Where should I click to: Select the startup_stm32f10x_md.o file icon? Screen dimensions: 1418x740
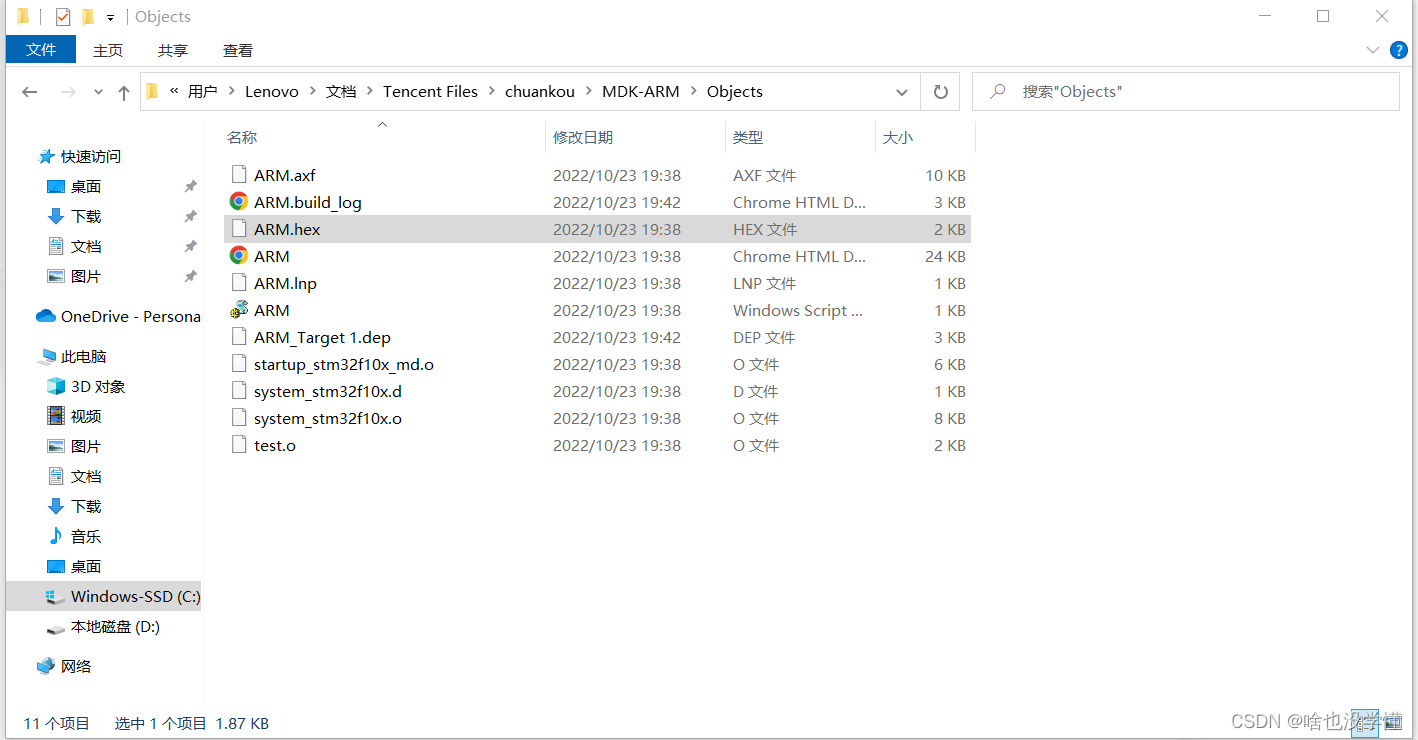click(239, 364)
